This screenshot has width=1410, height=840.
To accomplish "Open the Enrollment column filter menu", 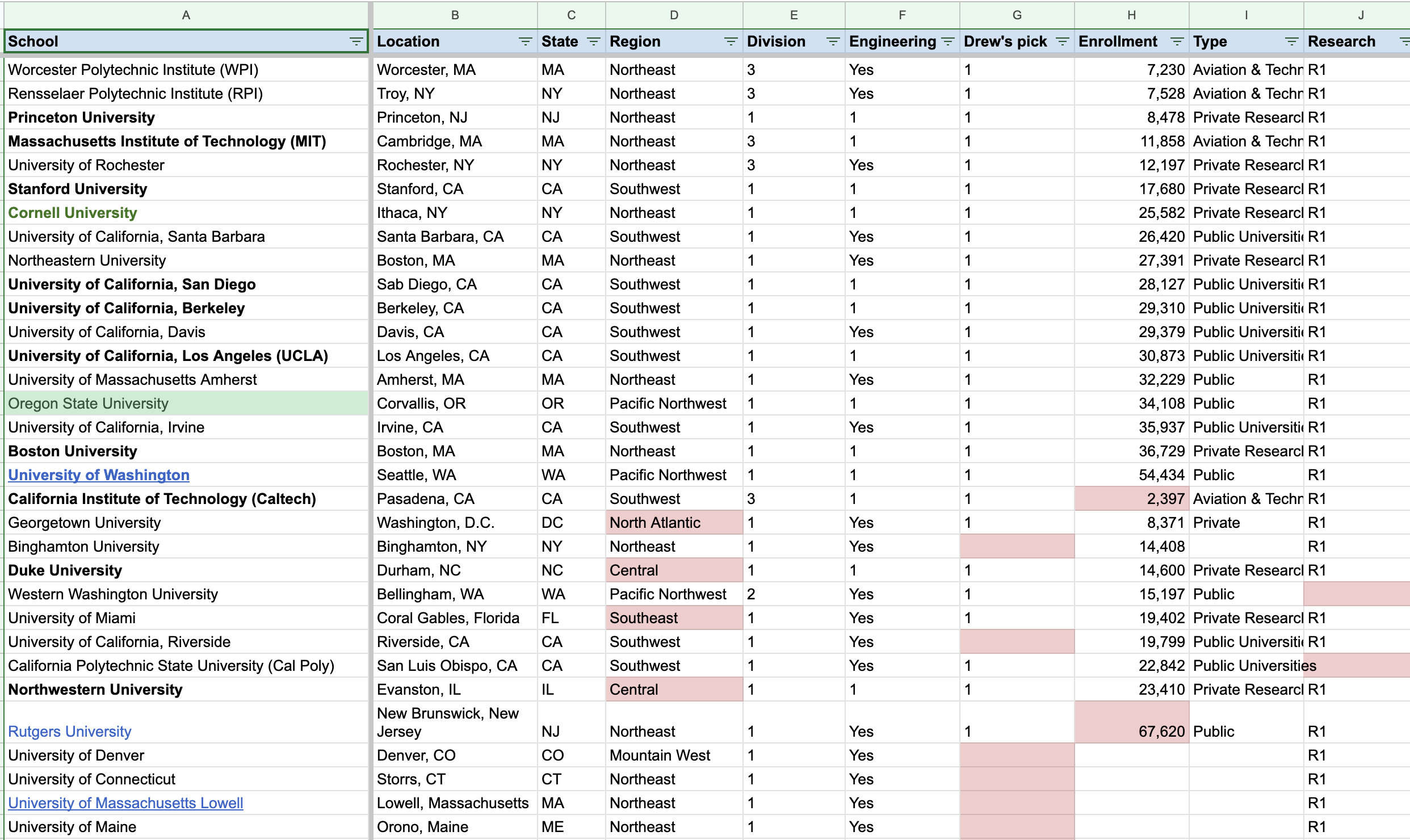I will pyautogui.click(x=1177, y=41).
